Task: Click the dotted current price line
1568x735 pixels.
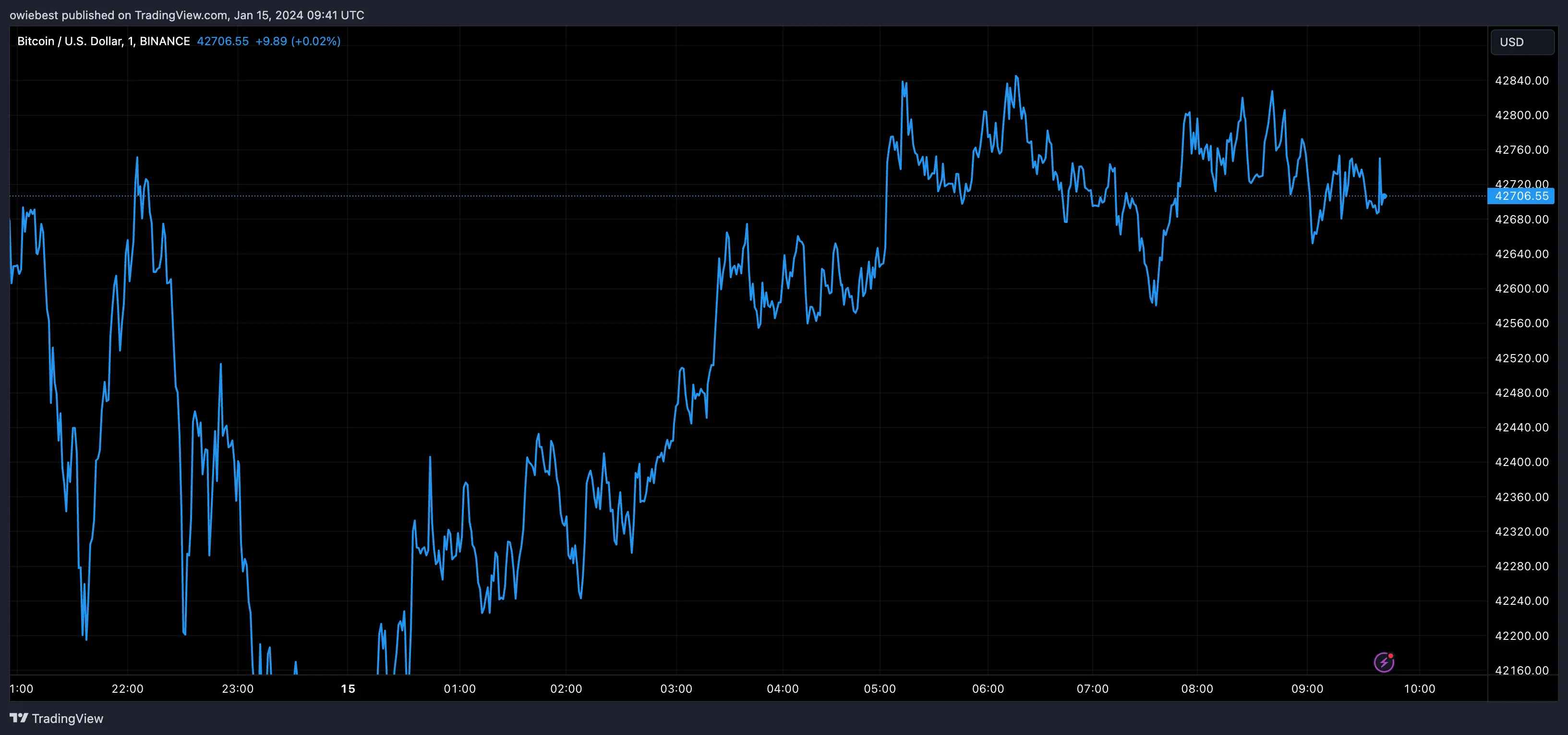Action: coord(609,196)
